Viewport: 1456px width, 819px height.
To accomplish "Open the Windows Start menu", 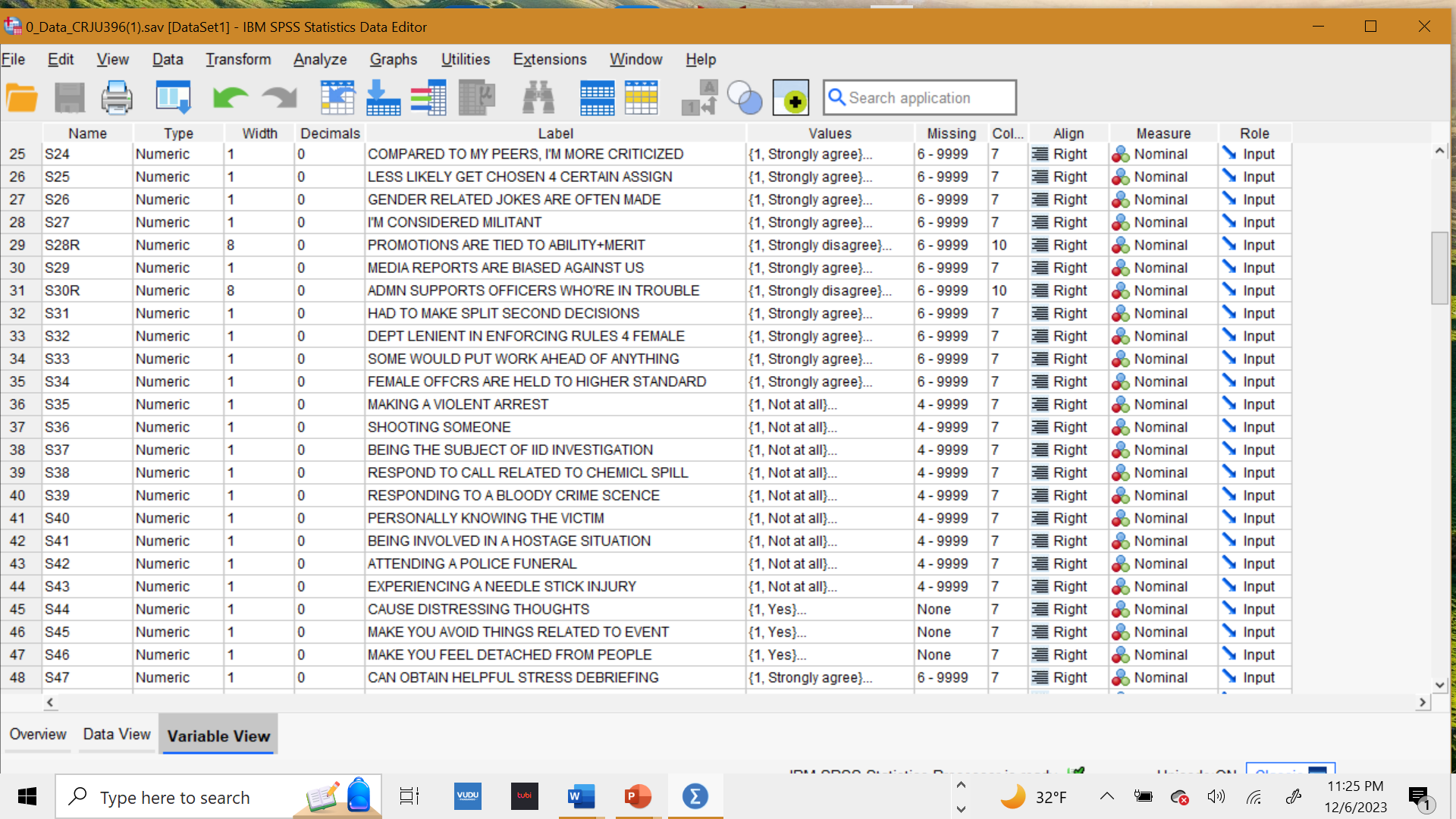I will click(27, 796).
